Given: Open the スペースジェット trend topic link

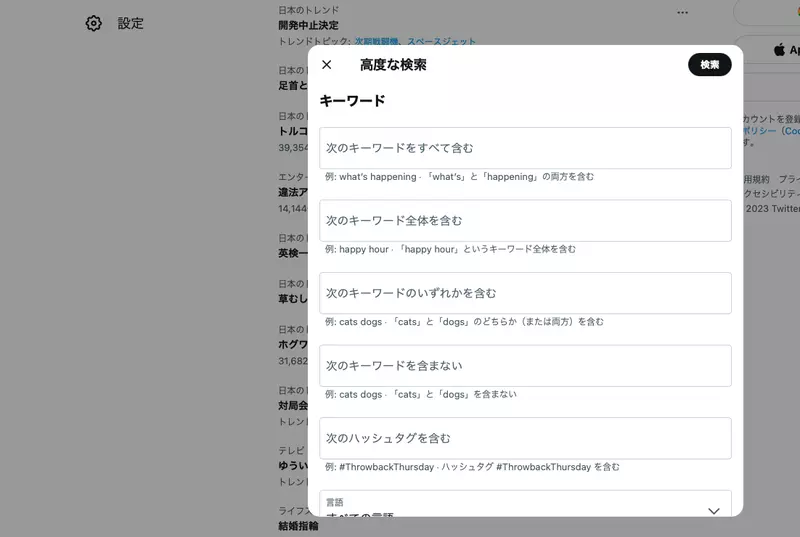Looking at the screenshot, I should point(441,42).
